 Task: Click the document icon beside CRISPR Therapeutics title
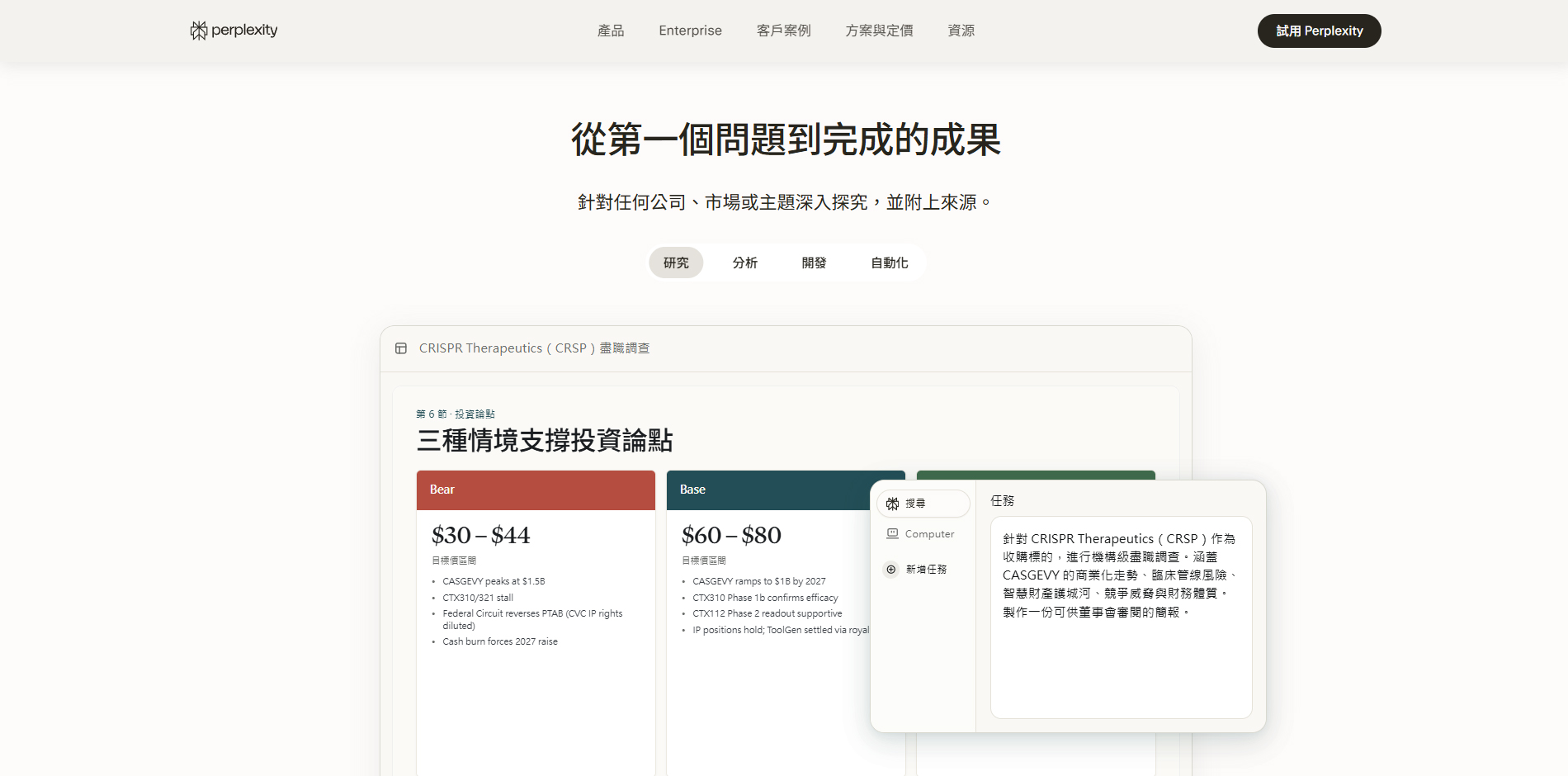click(x=401, y=348)
